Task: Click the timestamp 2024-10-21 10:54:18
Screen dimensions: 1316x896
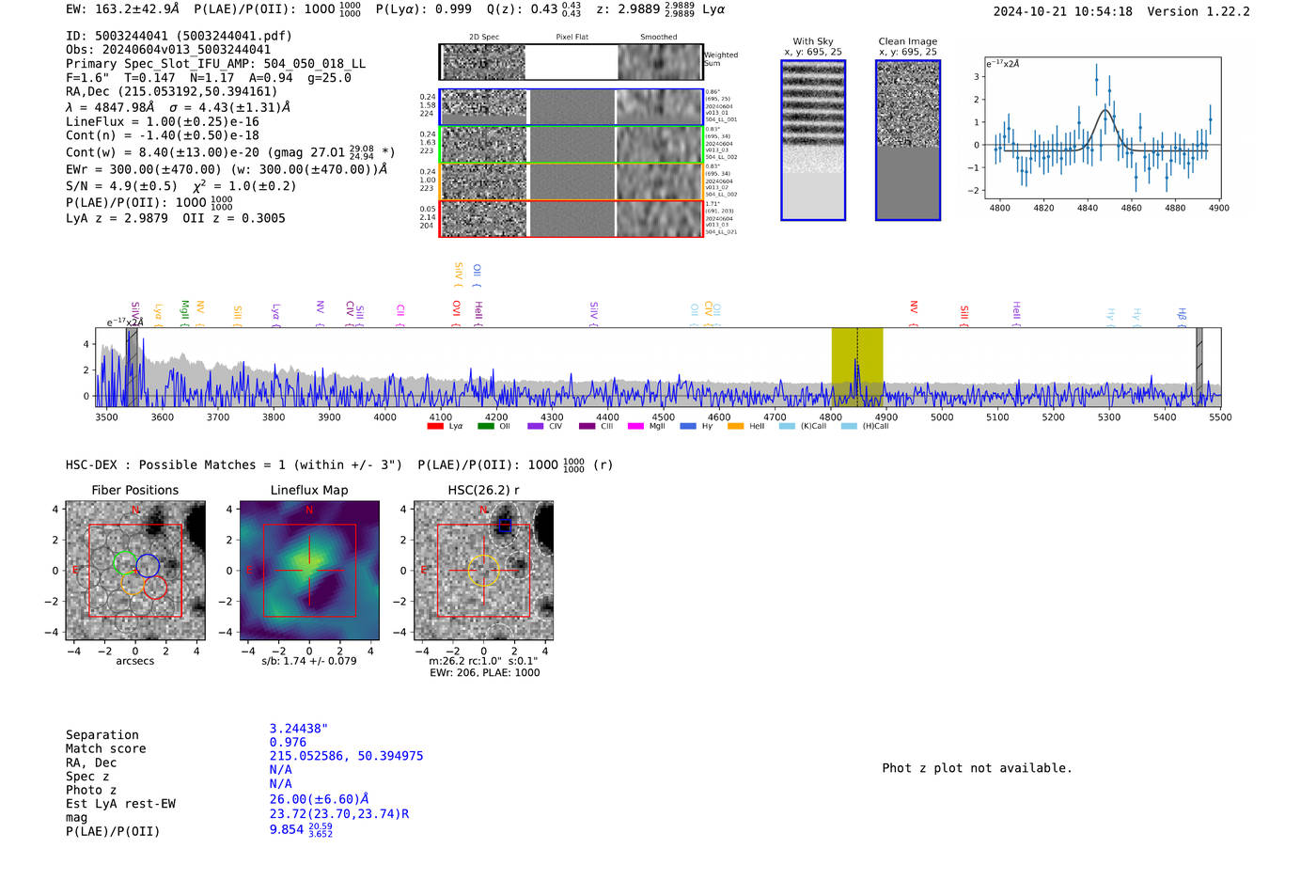Action: point(1063,11)
